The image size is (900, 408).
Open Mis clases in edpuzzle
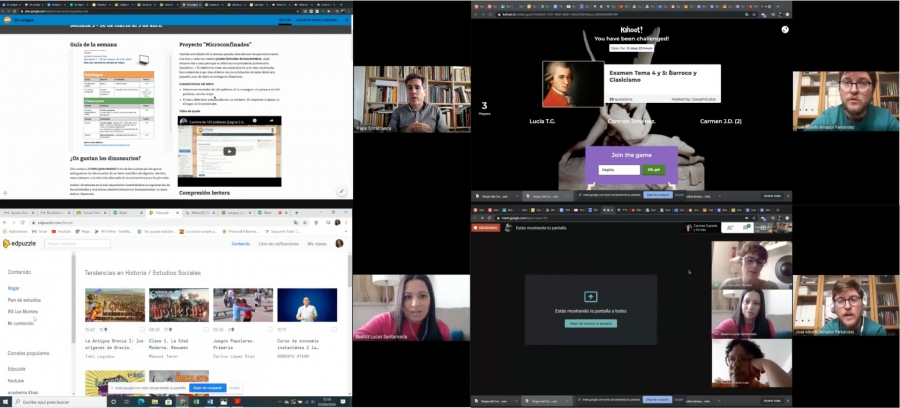317,244
